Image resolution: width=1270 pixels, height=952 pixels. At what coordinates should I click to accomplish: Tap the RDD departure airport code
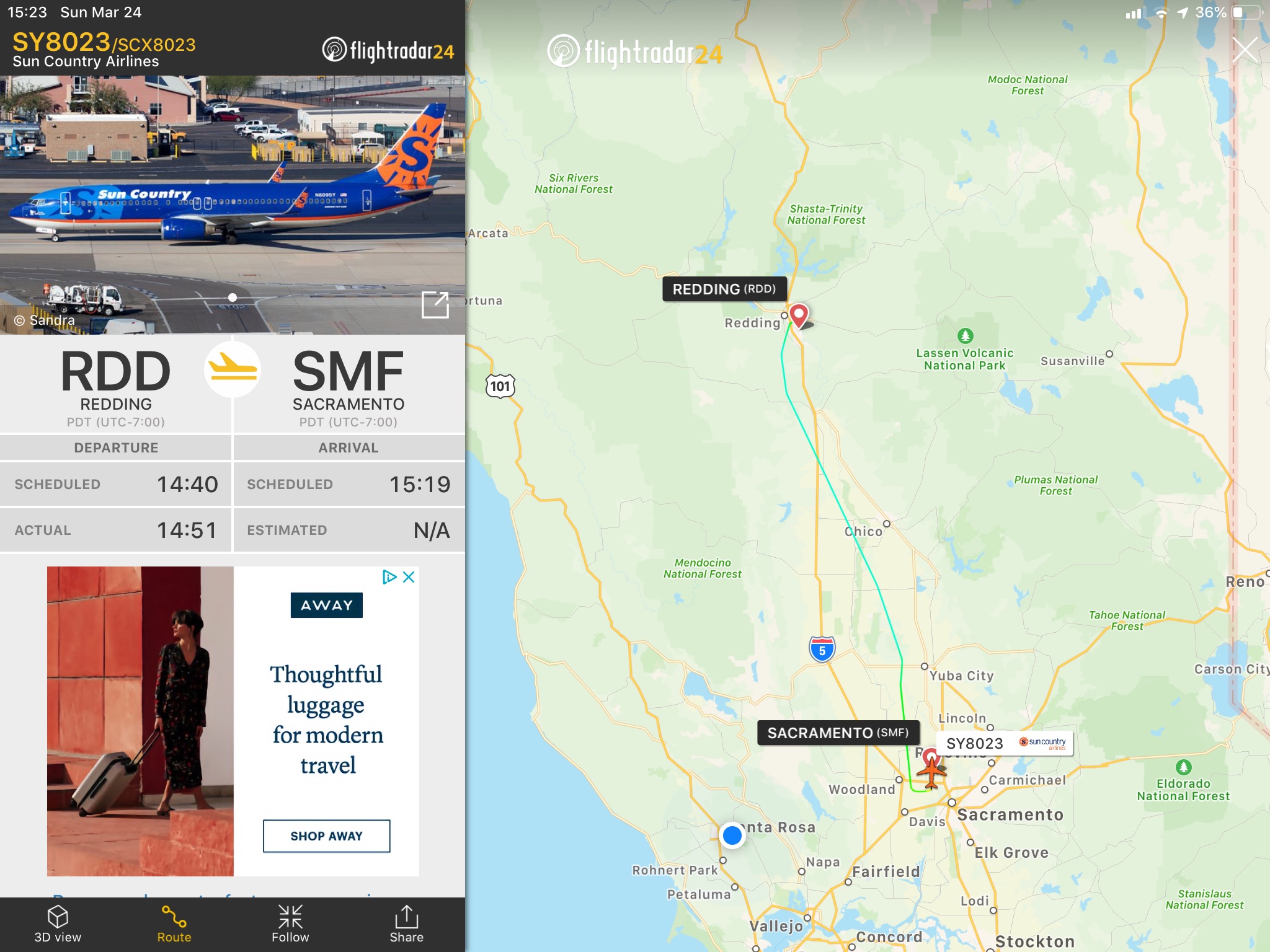coord(116,371)
